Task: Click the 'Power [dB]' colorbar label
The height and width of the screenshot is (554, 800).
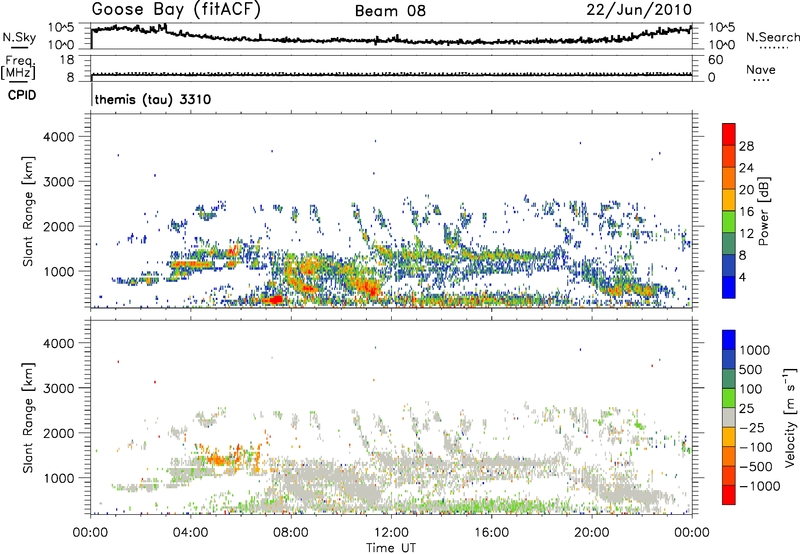Action: (763, 211)
